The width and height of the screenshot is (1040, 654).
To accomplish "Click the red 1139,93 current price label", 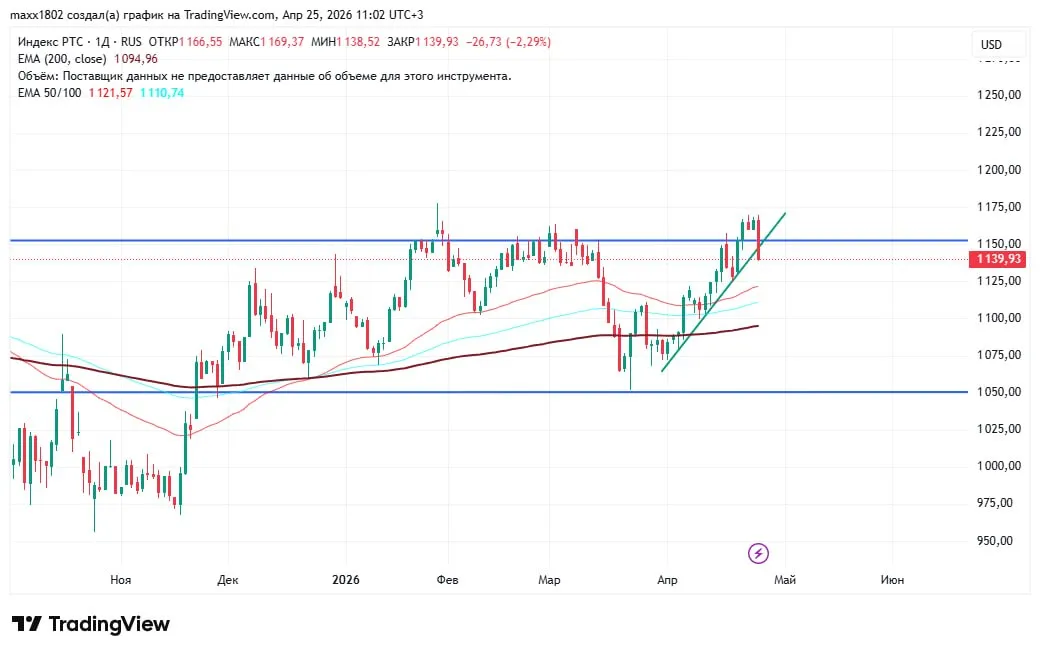I will (998, 259).
